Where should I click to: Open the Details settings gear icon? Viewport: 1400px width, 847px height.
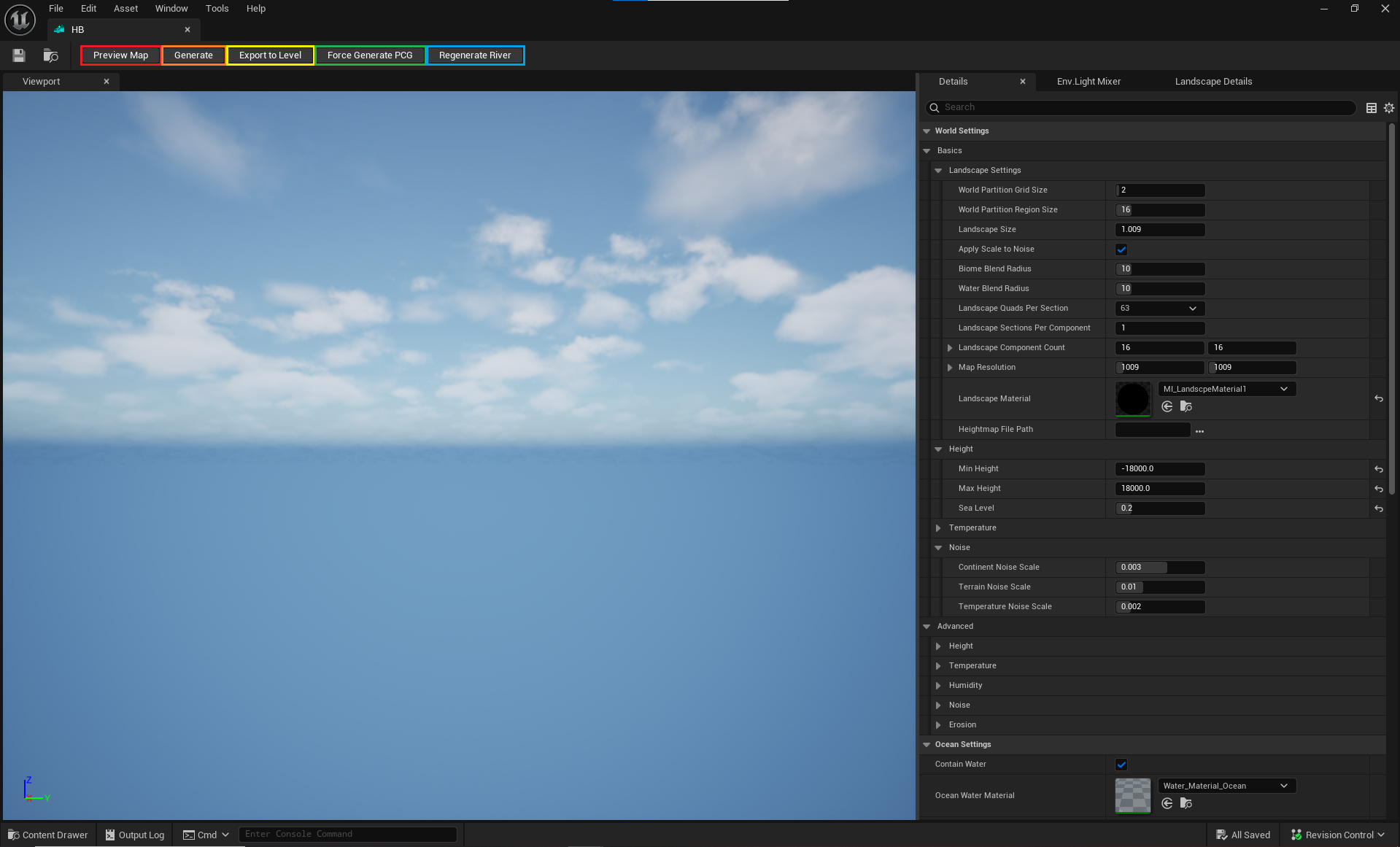point(1389,108)
